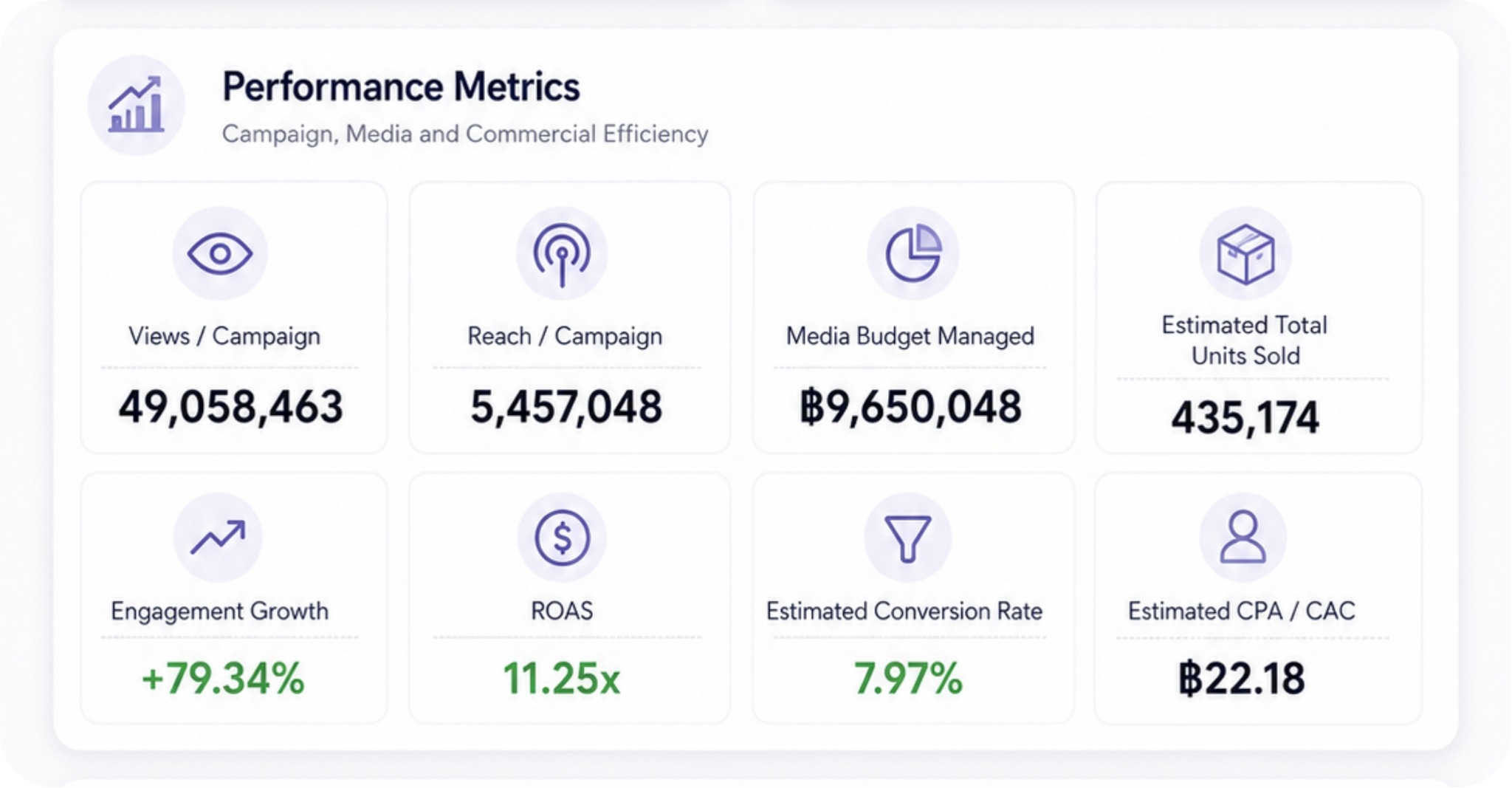This screenshot has height=788, width=1512.
Task: Click the Media Budget Managed label
Action: (x=910, y=336)
